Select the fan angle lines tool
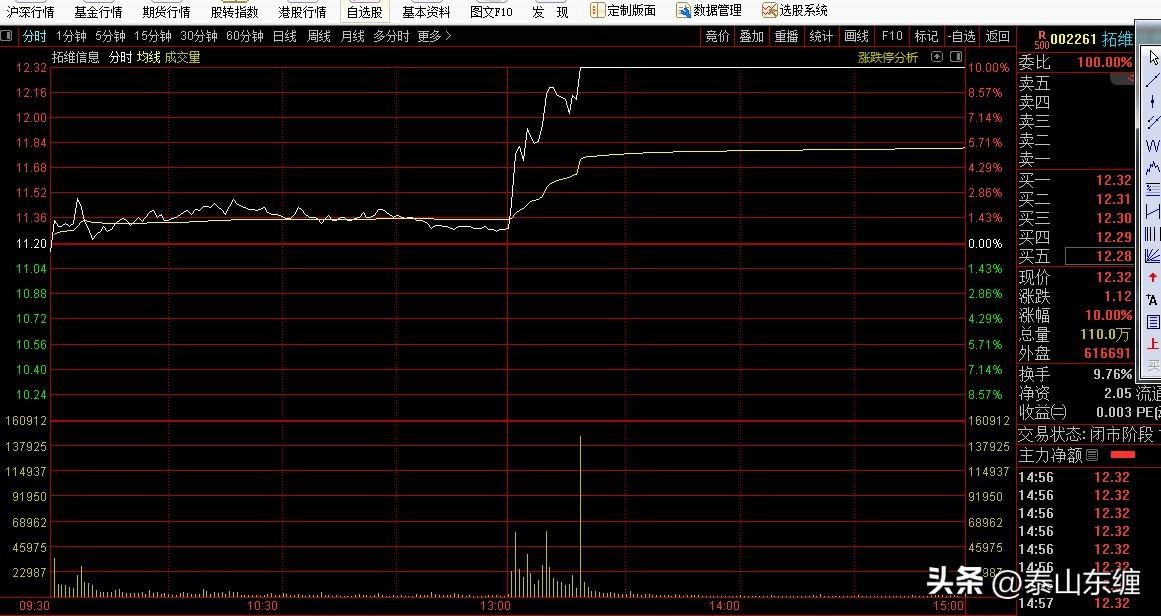This screenshot has height=616, width=1161. point(1153,256)
